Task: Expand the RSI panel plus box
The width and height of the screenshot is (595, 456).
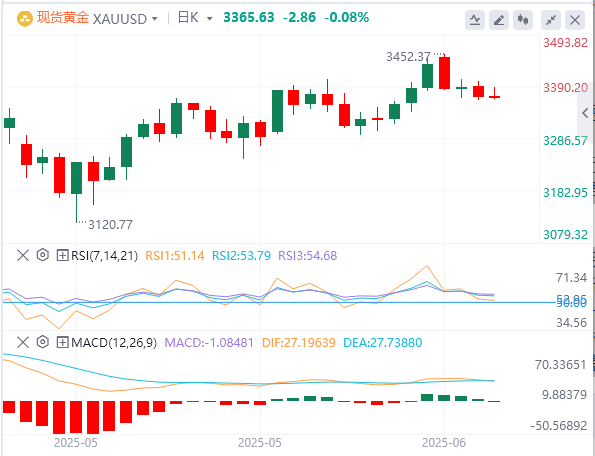Action: click(62, 255)
